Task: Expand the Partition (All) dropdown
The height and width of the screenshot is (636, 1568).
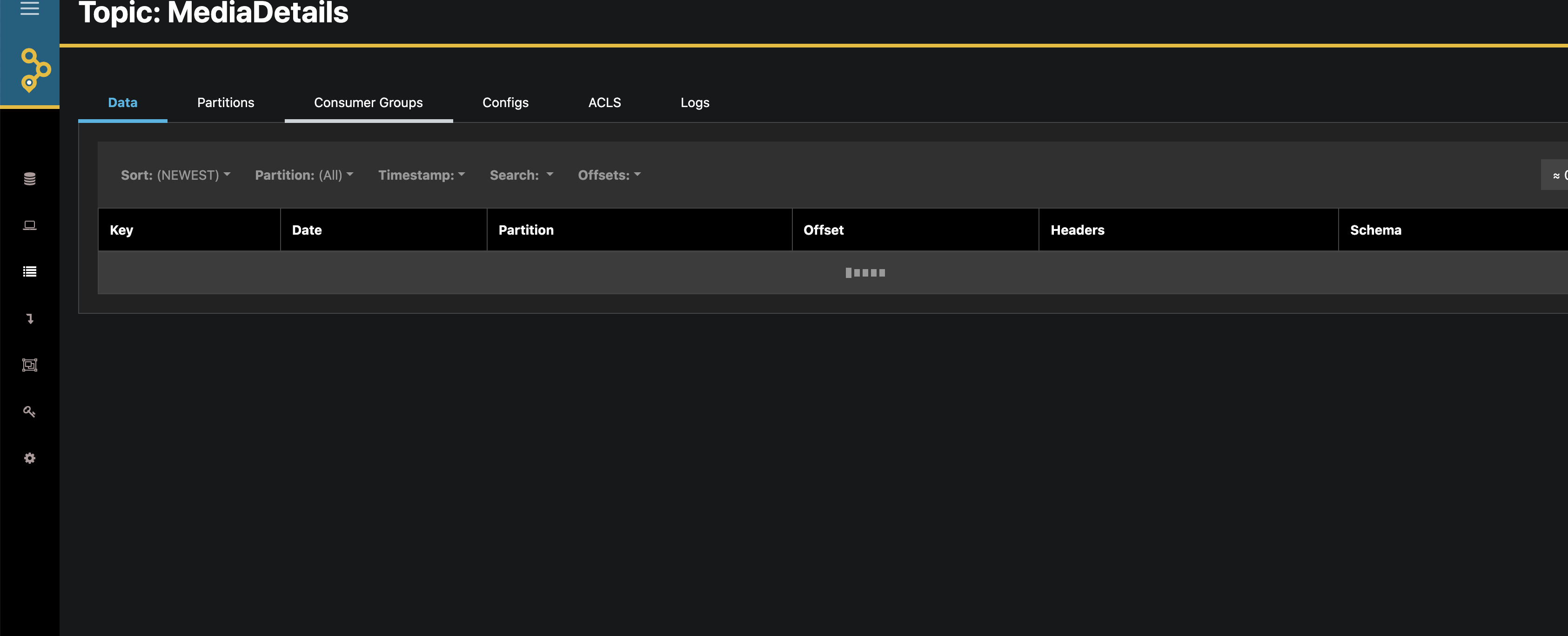Action: (304, 175)
